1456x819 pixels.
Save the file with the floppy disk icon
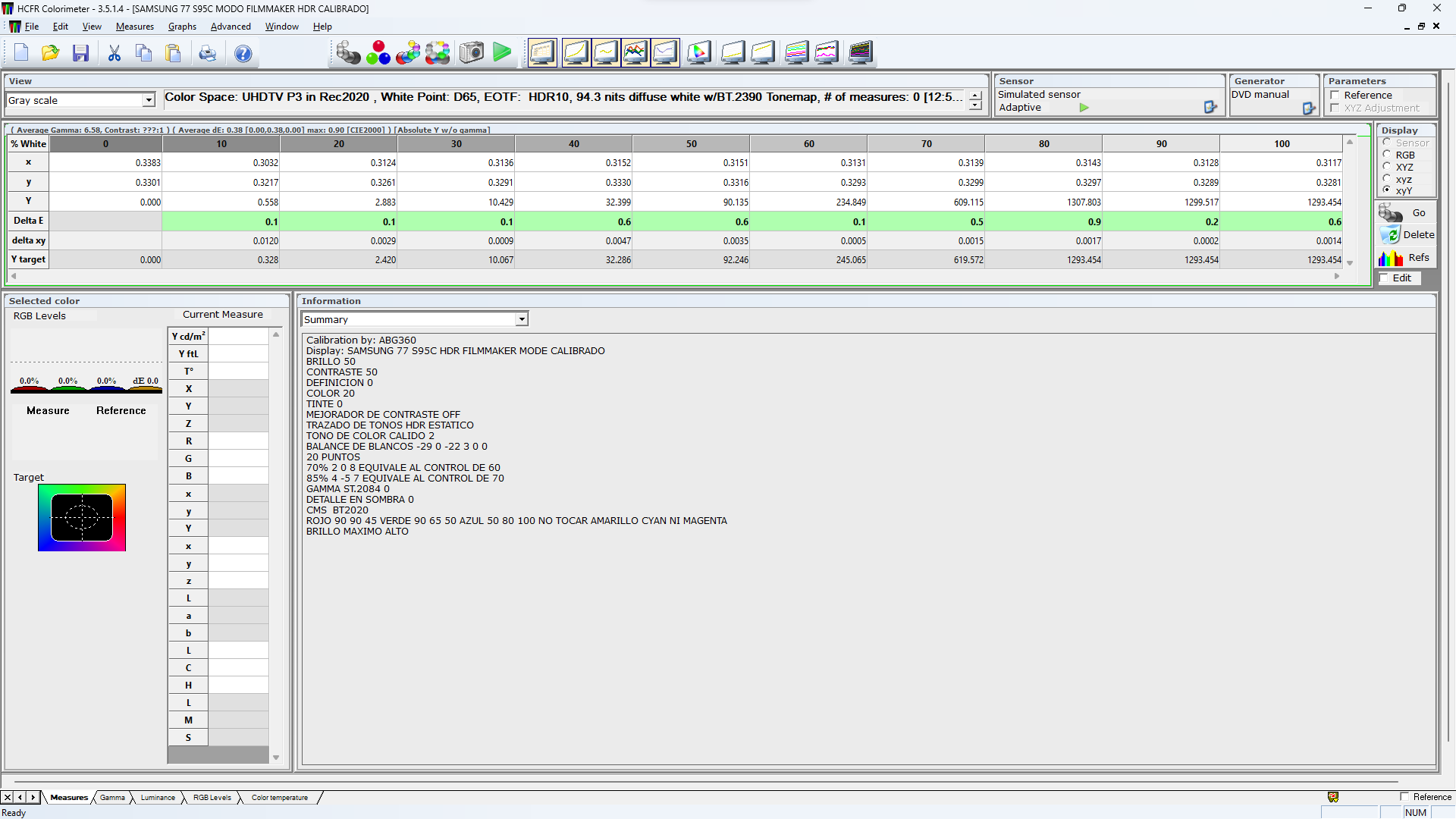pos(80,53)
